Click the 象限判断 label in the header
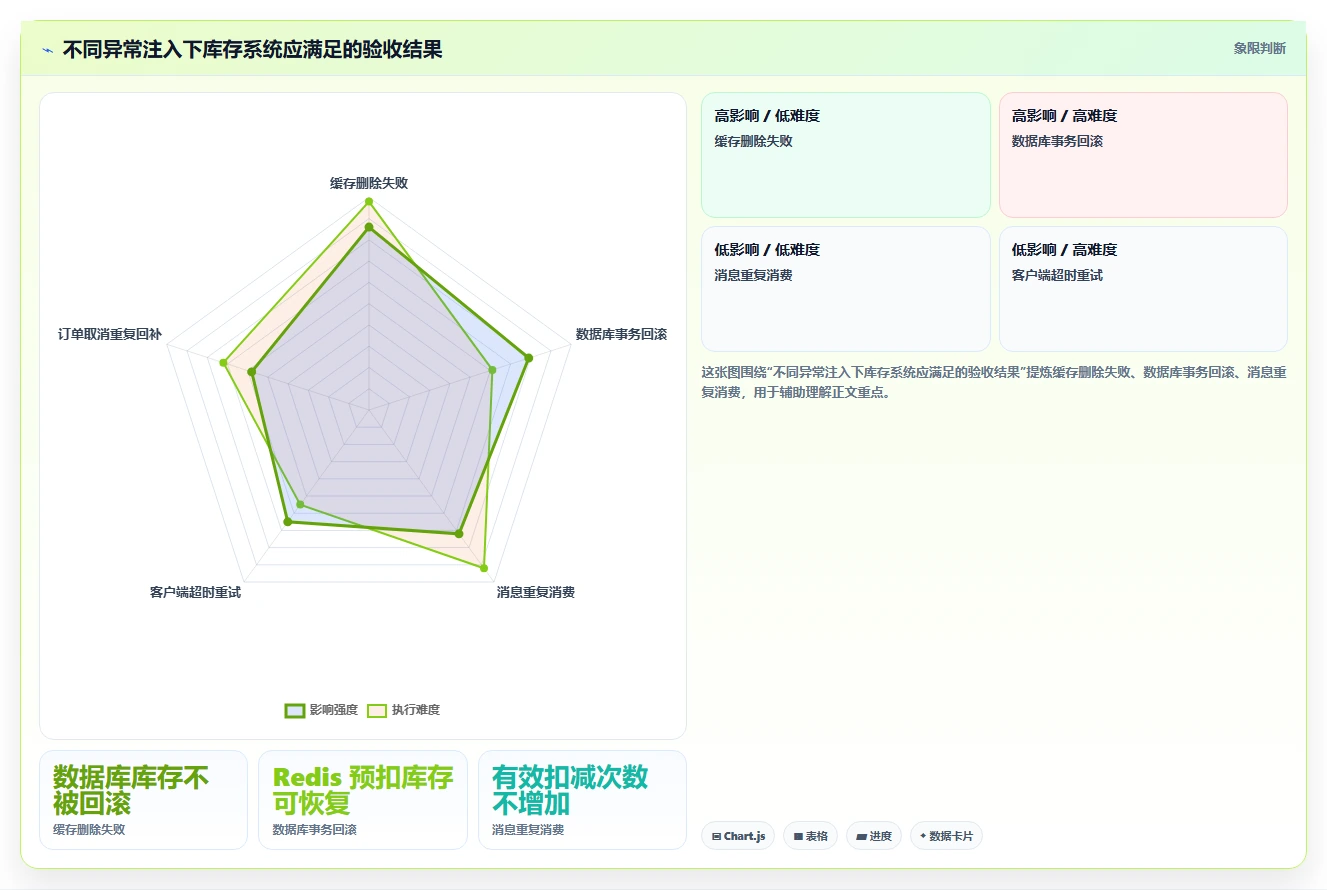The width and height of the screenshot is (1327, 890). 1260,48
